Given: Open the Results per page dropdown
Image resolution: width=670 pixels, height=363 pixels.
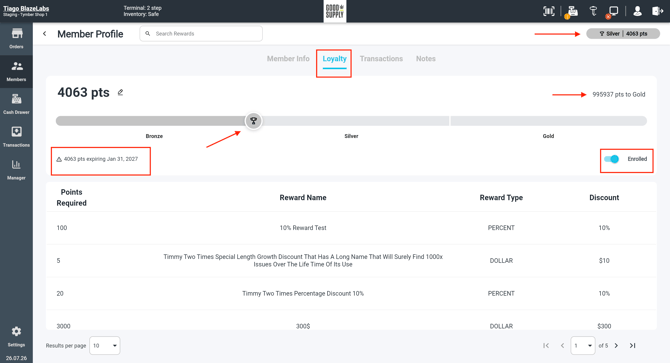Looking at the screenshot, I should pyautogui.click(x=105, y=345).
